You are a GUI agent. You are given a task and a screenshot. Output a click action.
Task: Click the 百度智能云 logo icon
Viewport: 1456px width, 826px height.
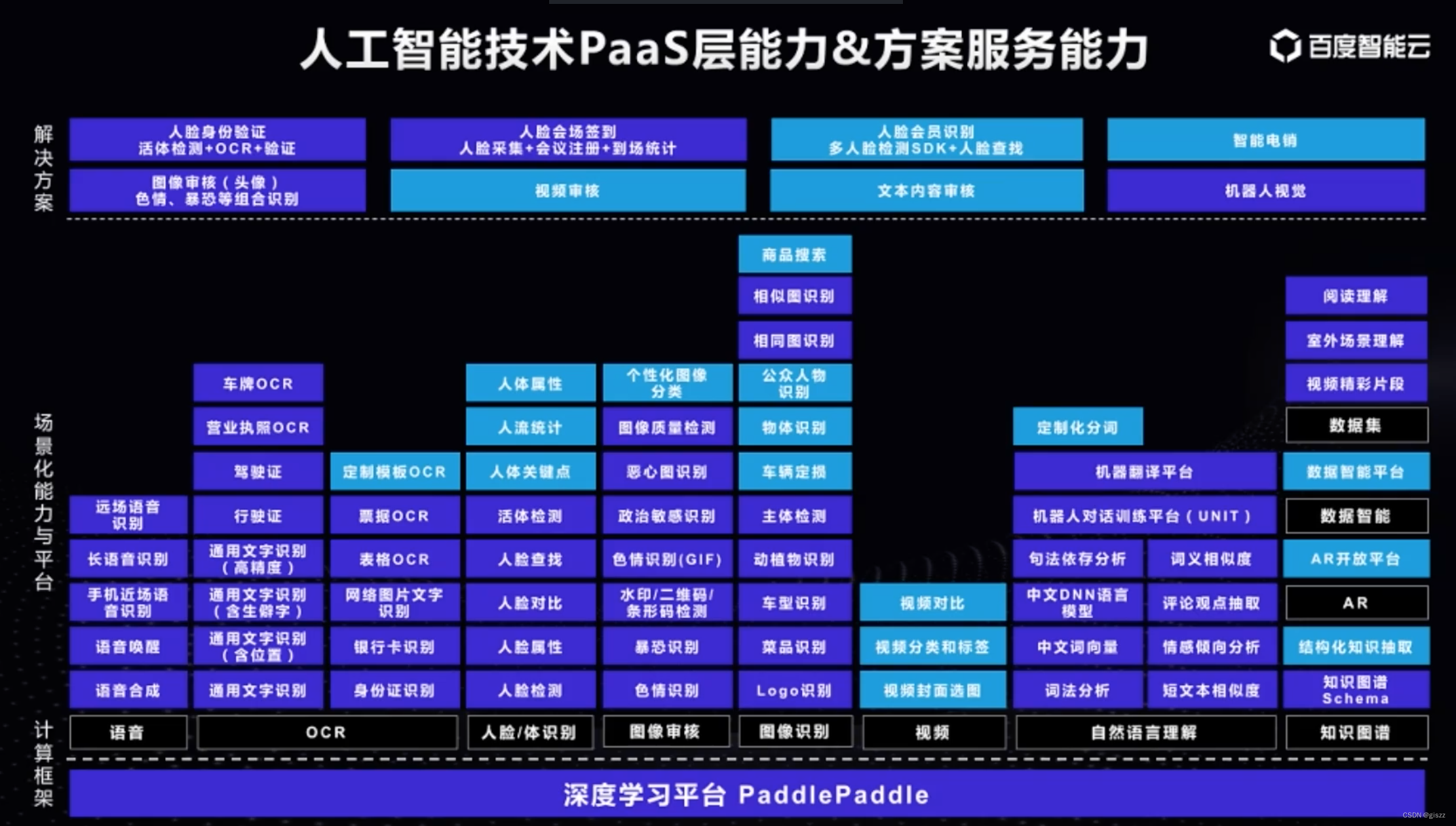[x=1271, y=50]
